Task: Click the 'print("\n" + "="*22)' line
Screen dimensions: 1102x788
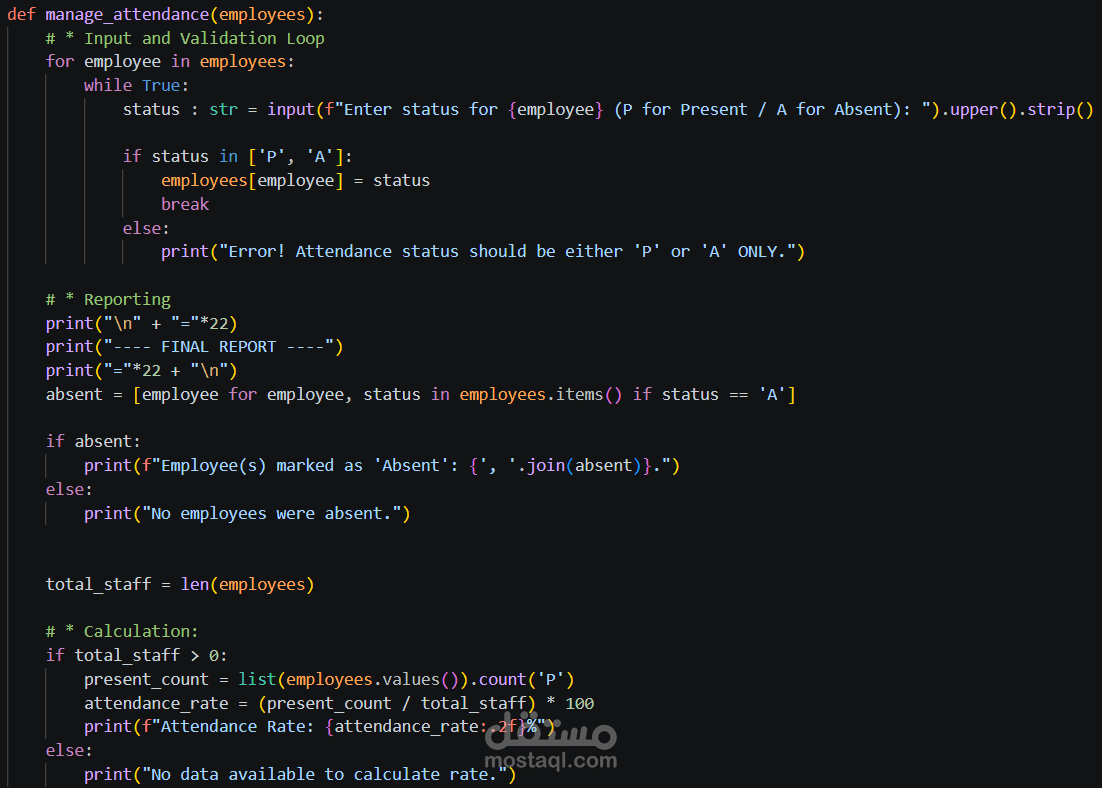Action: (x=142, y=323)
